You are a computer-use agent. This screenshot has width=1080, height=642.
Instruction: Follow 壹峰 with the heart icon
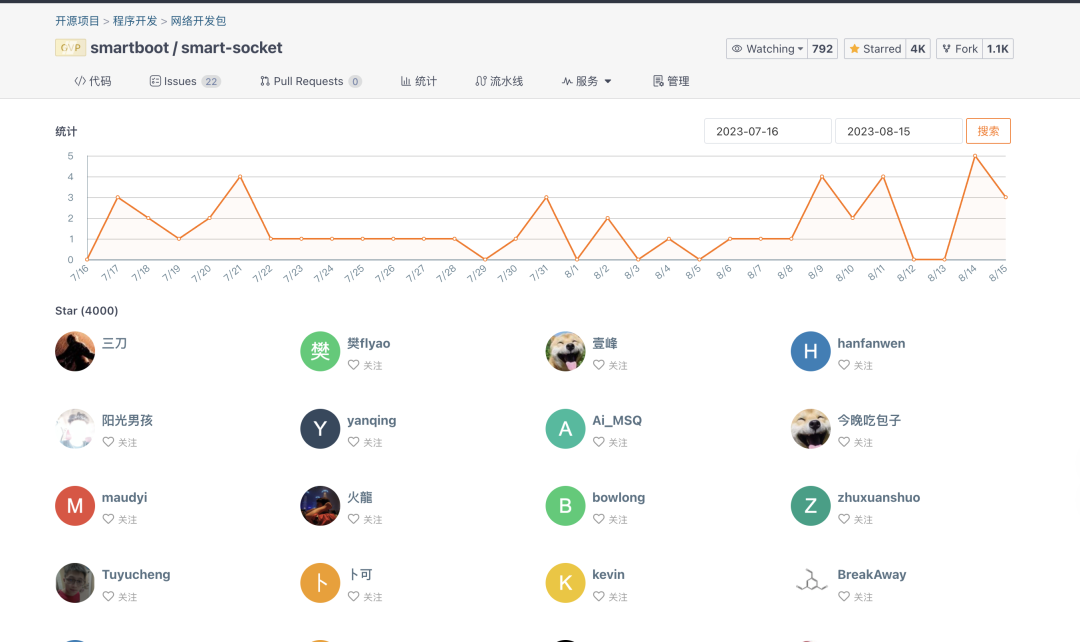(x=599, y=365)
